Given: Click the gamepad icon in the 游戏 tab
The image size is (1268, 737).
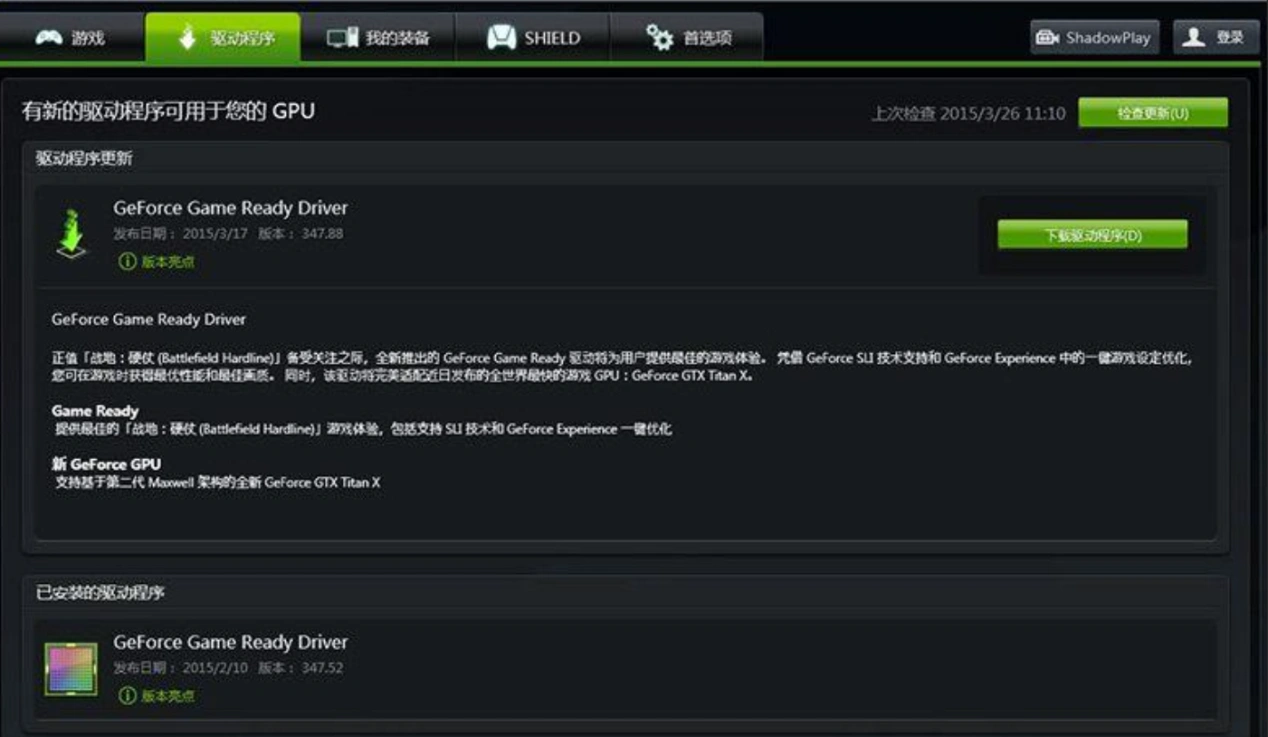Looking at the screenshot, I should pos(49,38).
